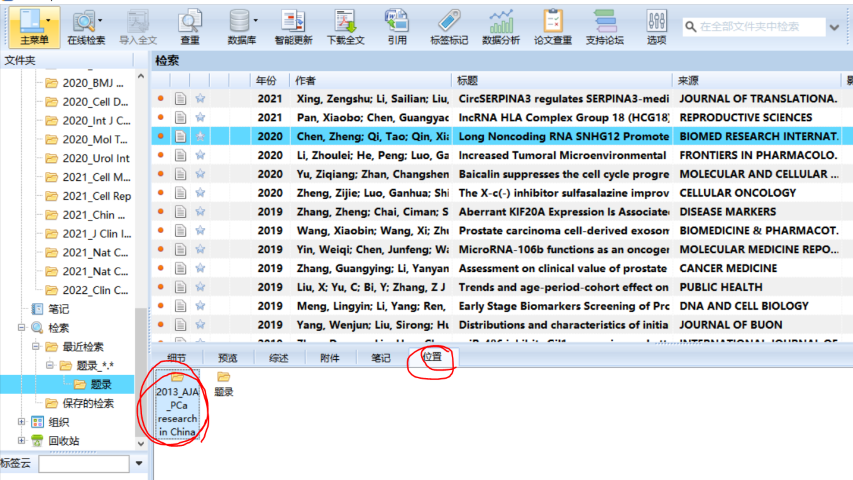Image resolution: width=853 pixels, height=480 pixels.
Task: Open the search scope dropdown arrow
Action: tap(835, 27)
